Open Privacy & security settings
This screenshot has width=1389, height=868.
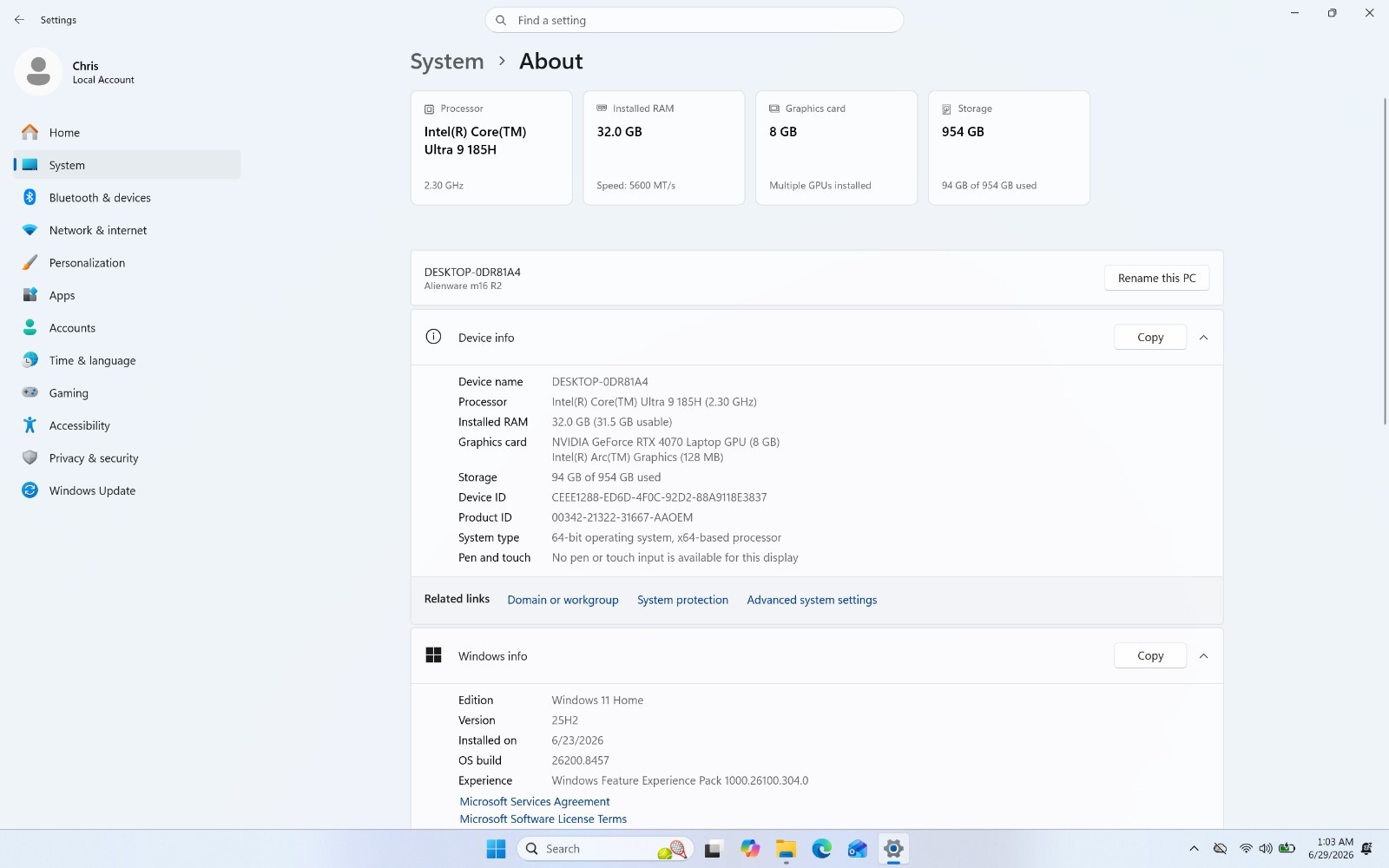click(128, 457)
